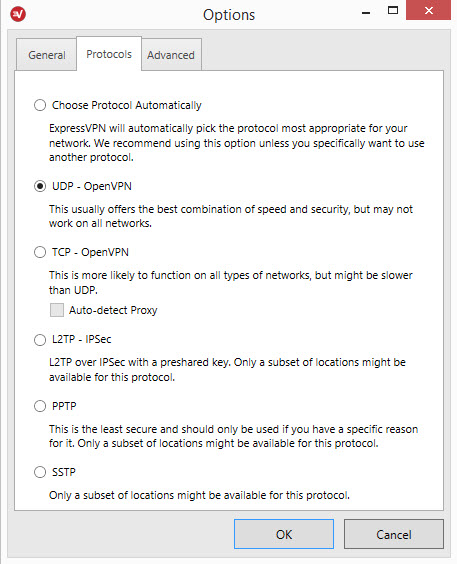The image size is (457, 564).
Task: Enable the Auto-detect Proxy checkbox
Action: click(x=57, y=310)
